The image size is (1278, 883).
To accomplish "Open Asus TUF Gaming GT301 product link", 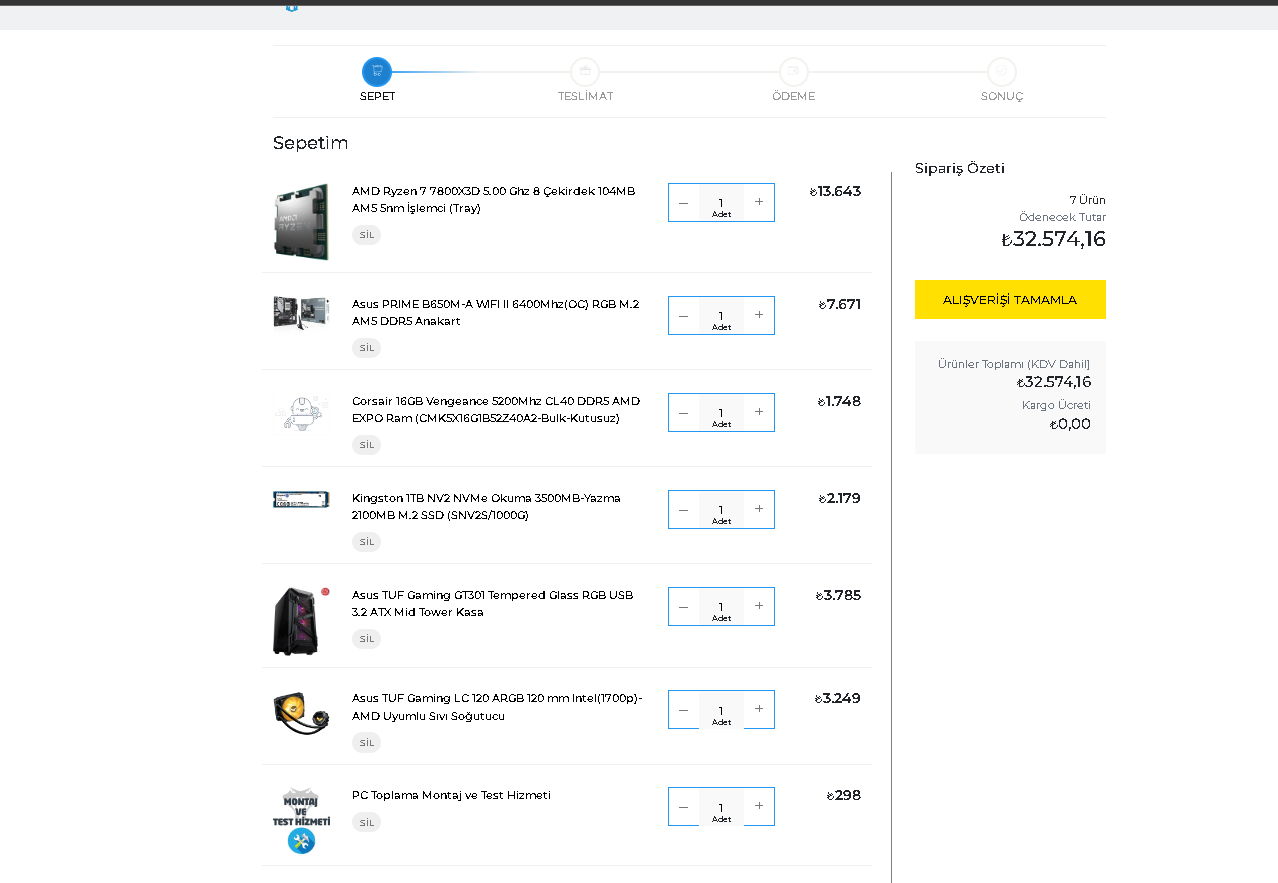I will coord(493,603).
